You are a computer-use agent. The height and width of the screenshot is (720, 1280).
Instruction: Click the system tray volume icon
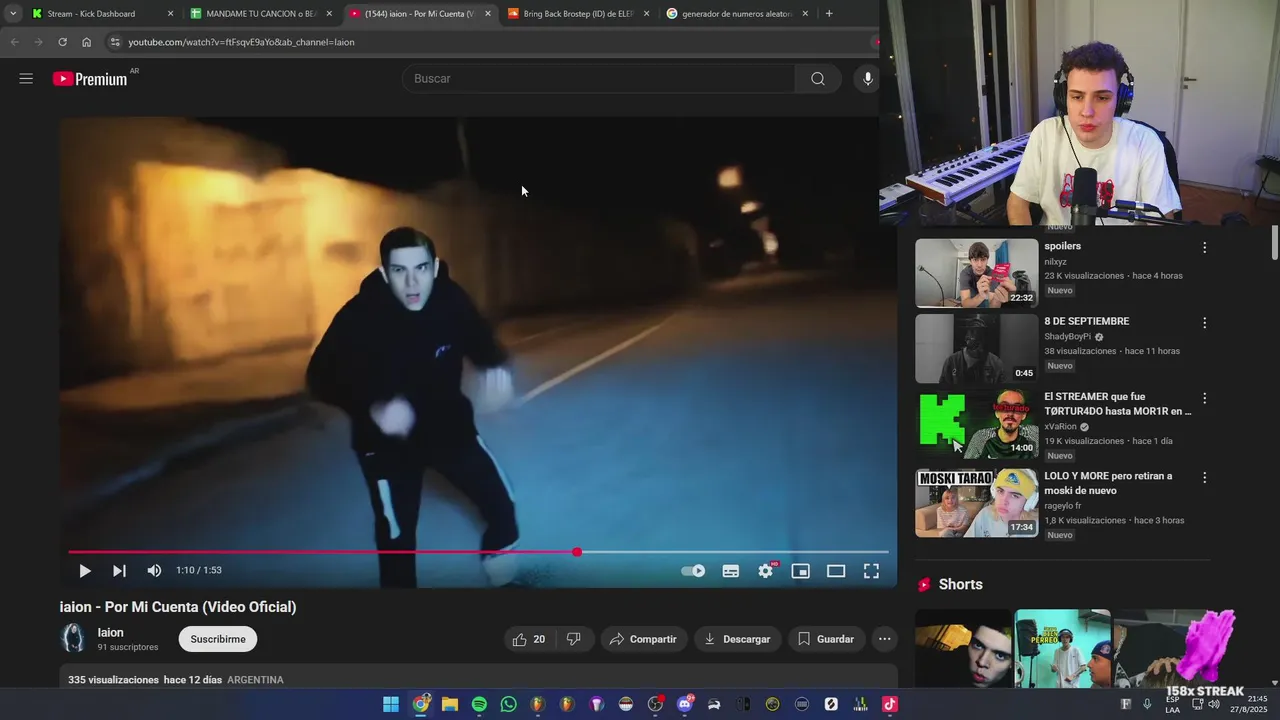click(1213, 704)
